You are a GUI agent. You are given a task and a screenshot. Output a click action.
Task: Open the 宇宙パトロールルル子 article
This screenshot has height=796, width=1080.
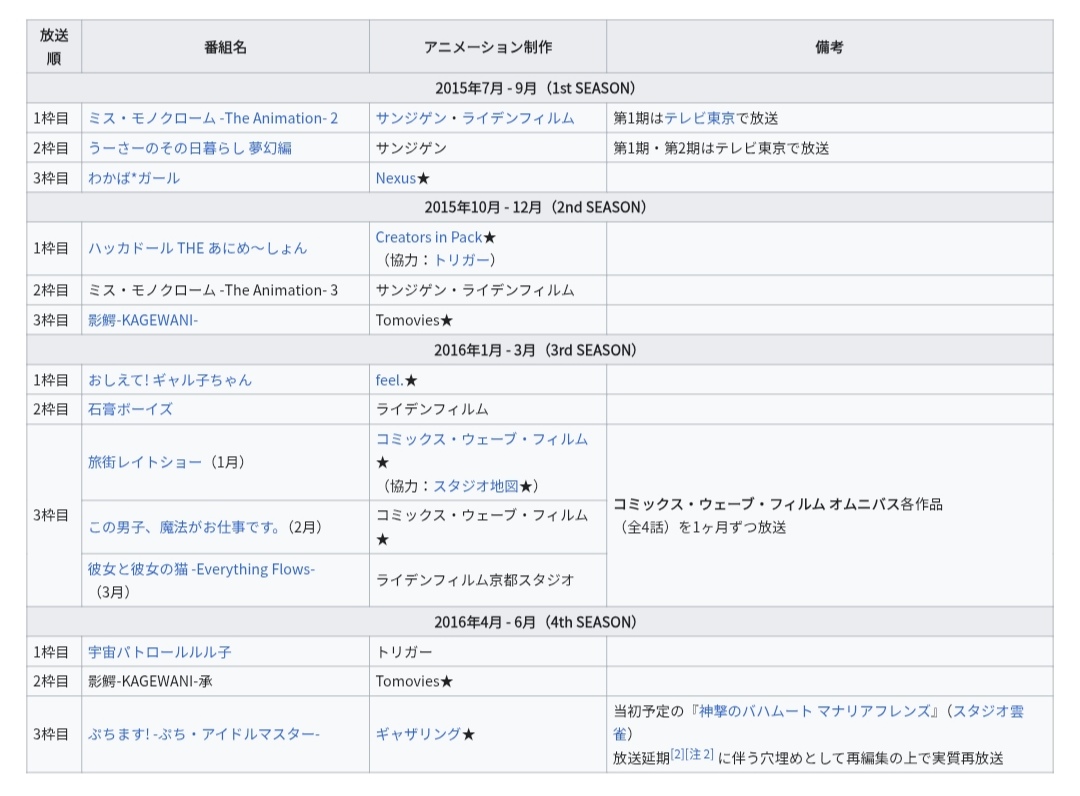tap(160, 652)
